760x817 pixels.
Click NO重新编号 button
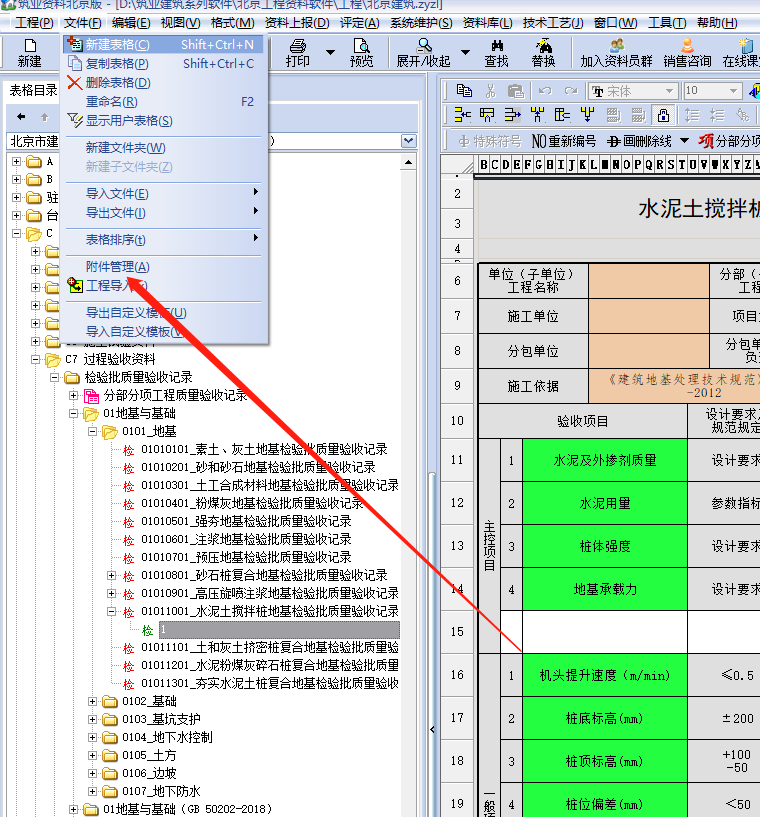click(564, 141)
